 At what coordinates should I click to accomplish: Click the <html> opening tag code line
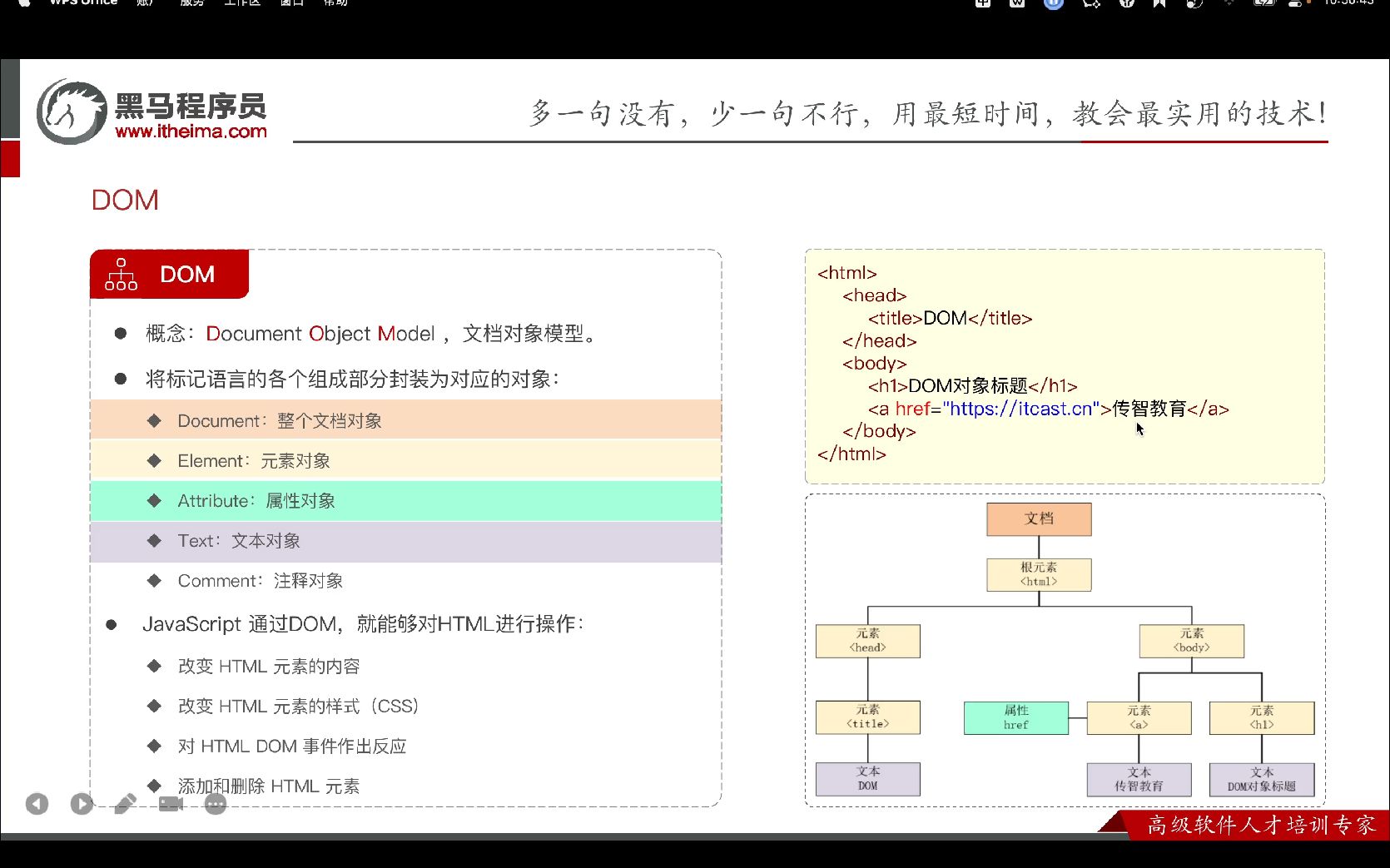847,273
